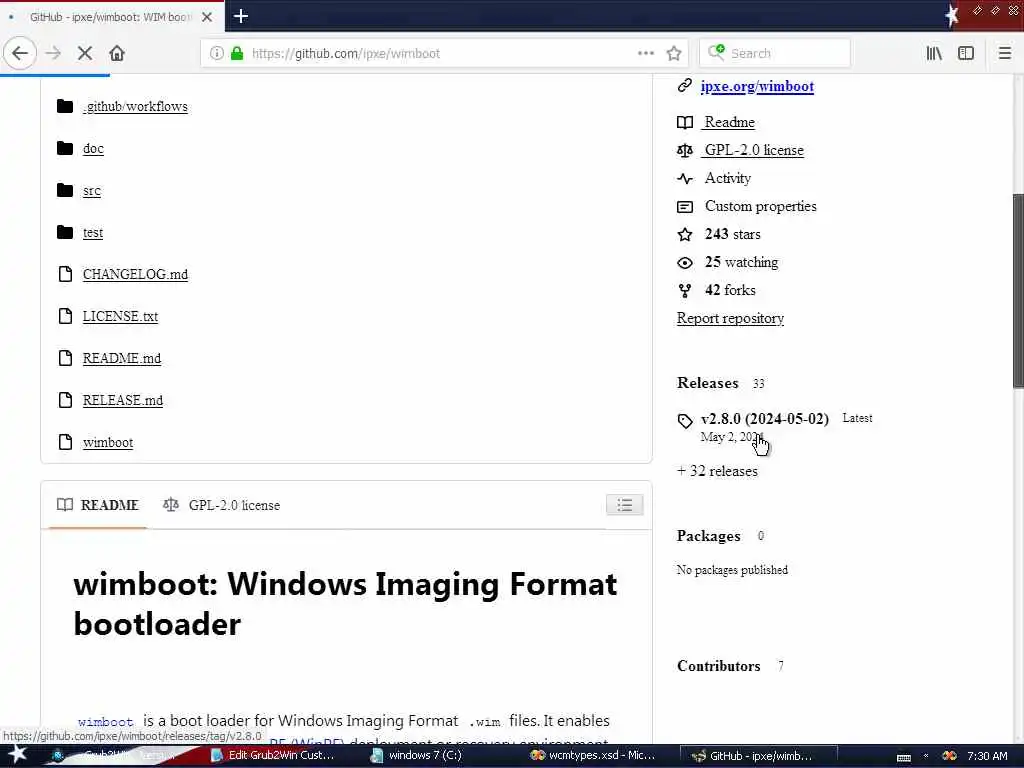
Task: Switch to Edit Grub2Win Cust... taskbar window
Action: click(x=273, y=756)
